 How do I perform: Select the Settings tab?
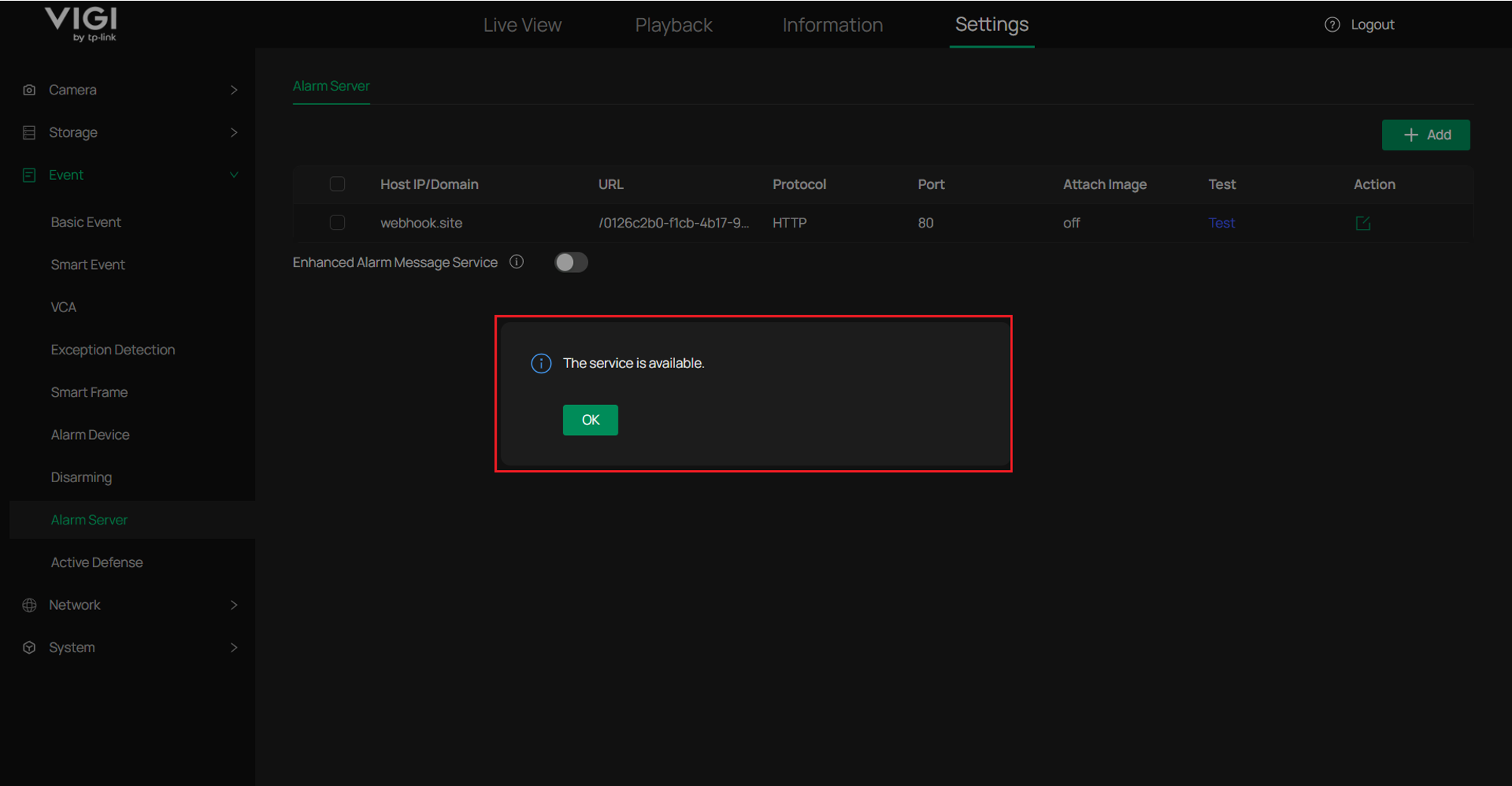pos(992,25)
